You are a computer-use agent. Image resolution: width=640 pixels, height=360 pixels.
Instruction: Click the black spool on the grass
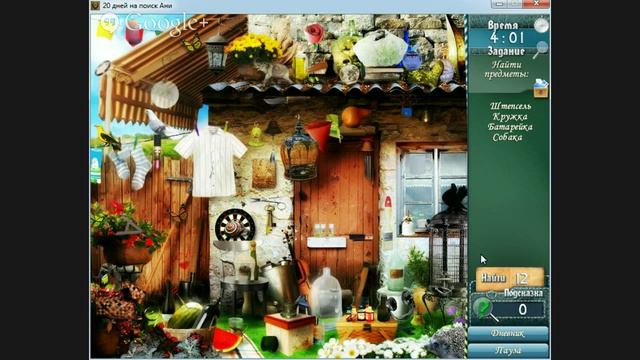(269, 344)
